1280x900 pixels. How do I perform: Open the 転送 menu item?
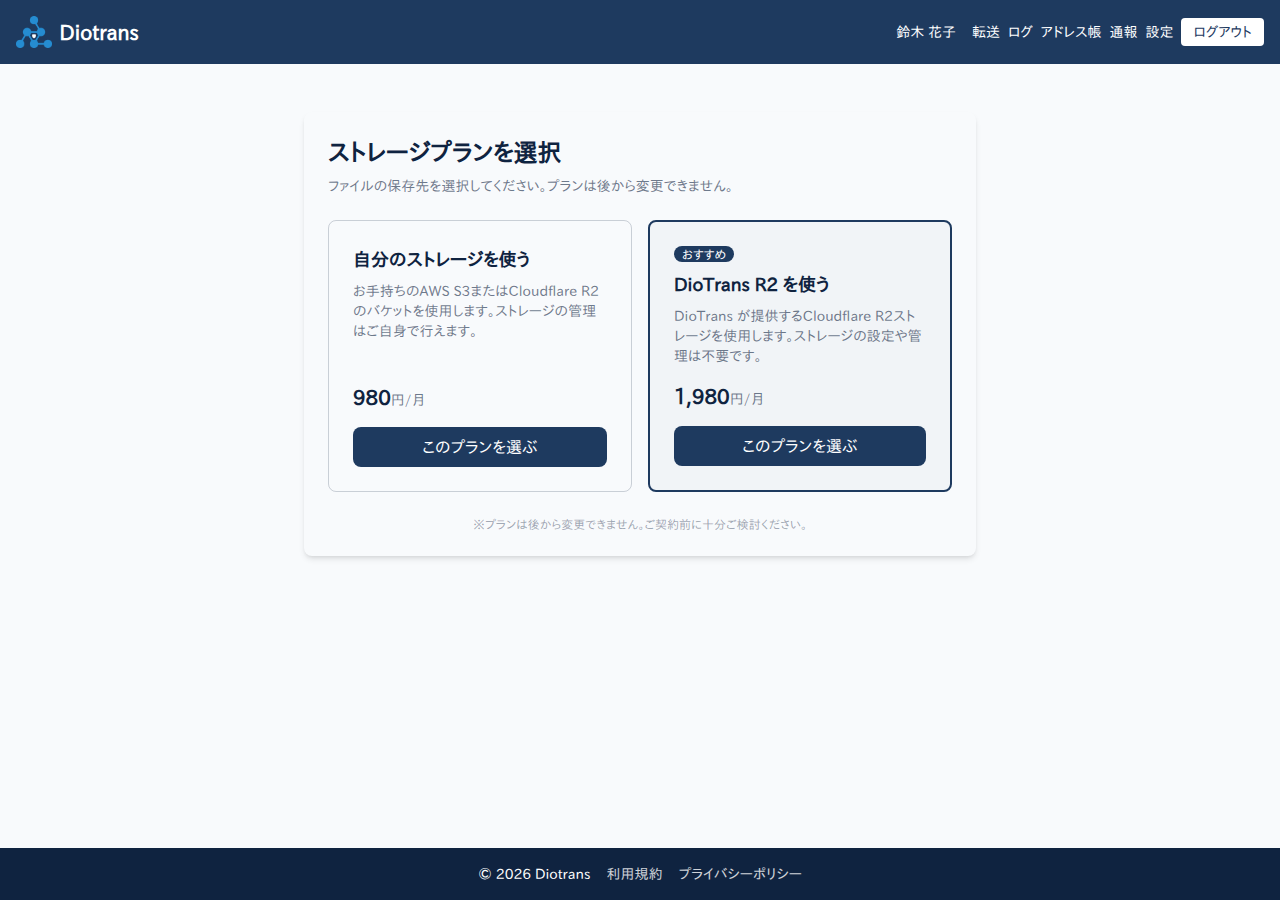pos(986,32)
